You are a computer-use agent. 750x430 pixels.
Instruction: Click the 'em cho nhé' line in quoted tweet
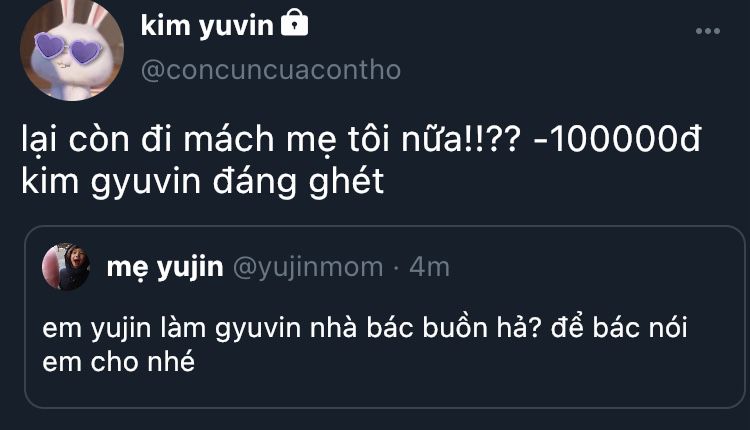pyautogui.click(x=118, y=362)
